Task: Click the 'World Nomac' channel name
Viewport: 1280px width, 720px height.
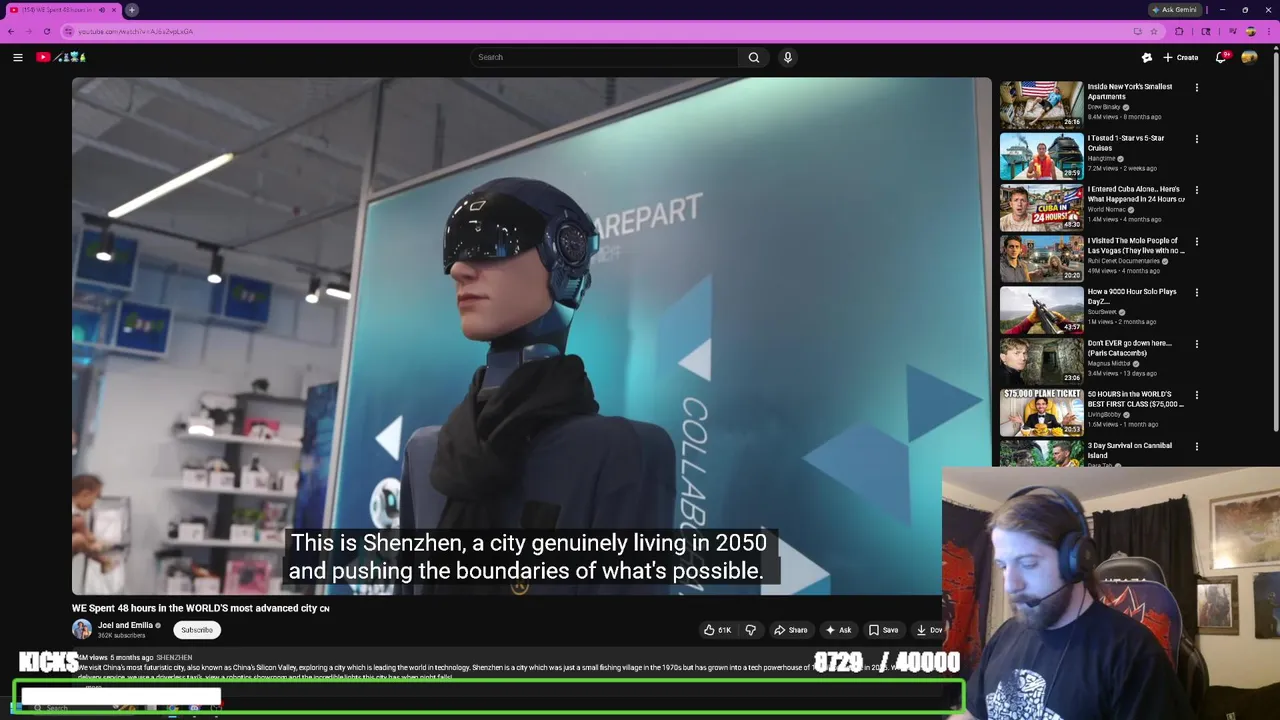Action: [1107, 210]
